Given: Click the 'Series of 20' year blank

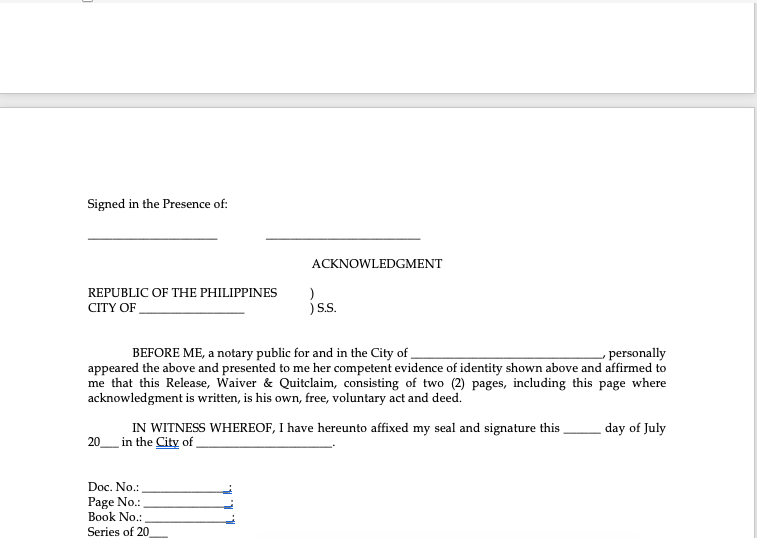Looking at the screenshot, I should (158, 533).
